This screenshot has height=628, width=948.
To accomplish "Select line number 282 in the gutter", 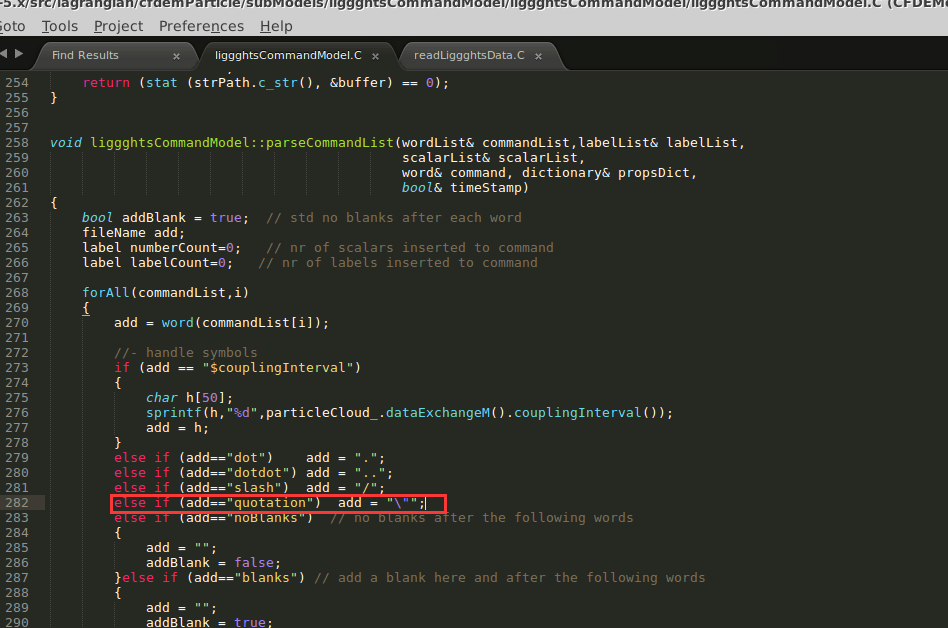I will click(17, 503).
